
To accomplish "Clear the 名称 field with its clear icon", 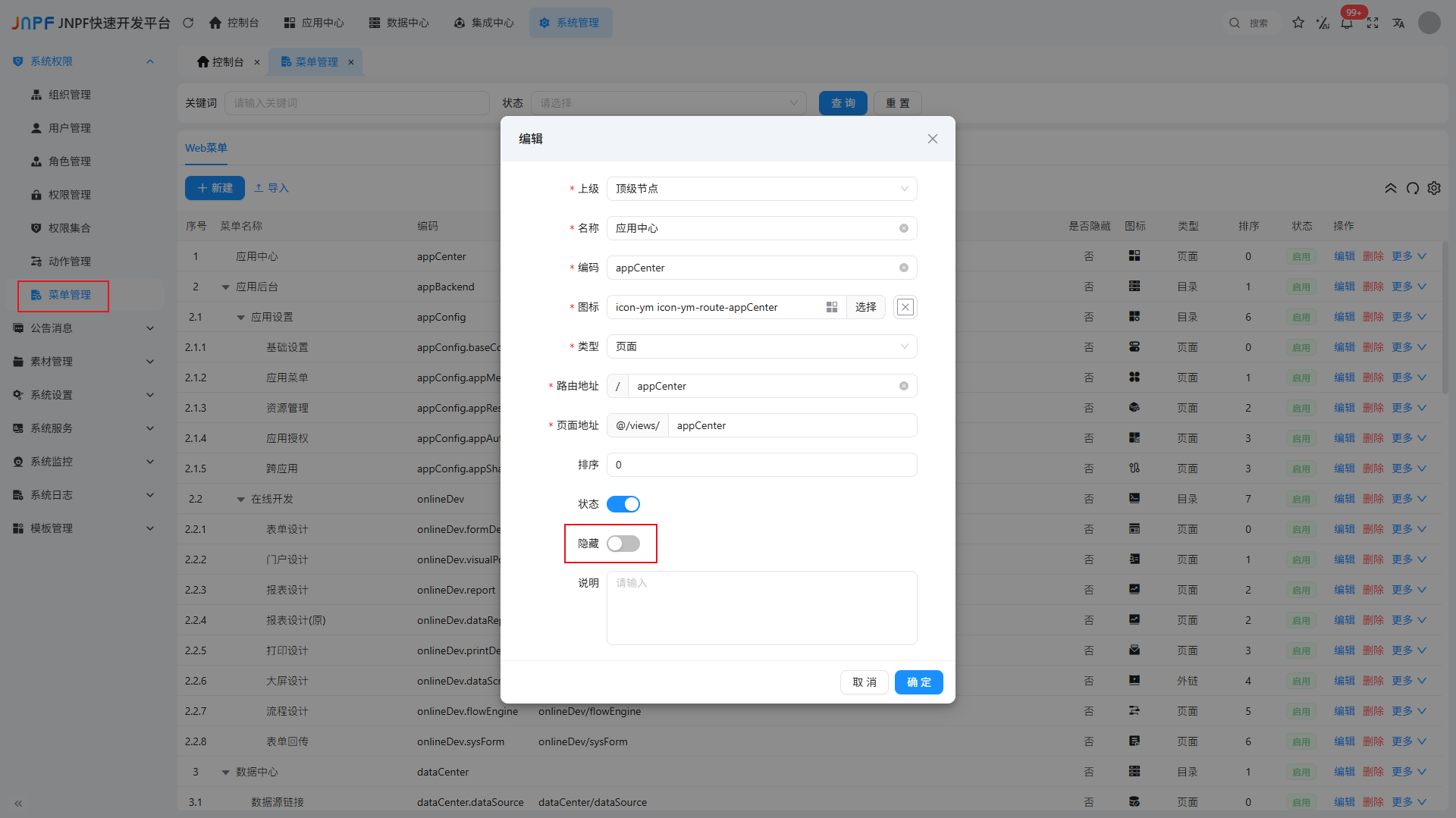I will point(904,228).
